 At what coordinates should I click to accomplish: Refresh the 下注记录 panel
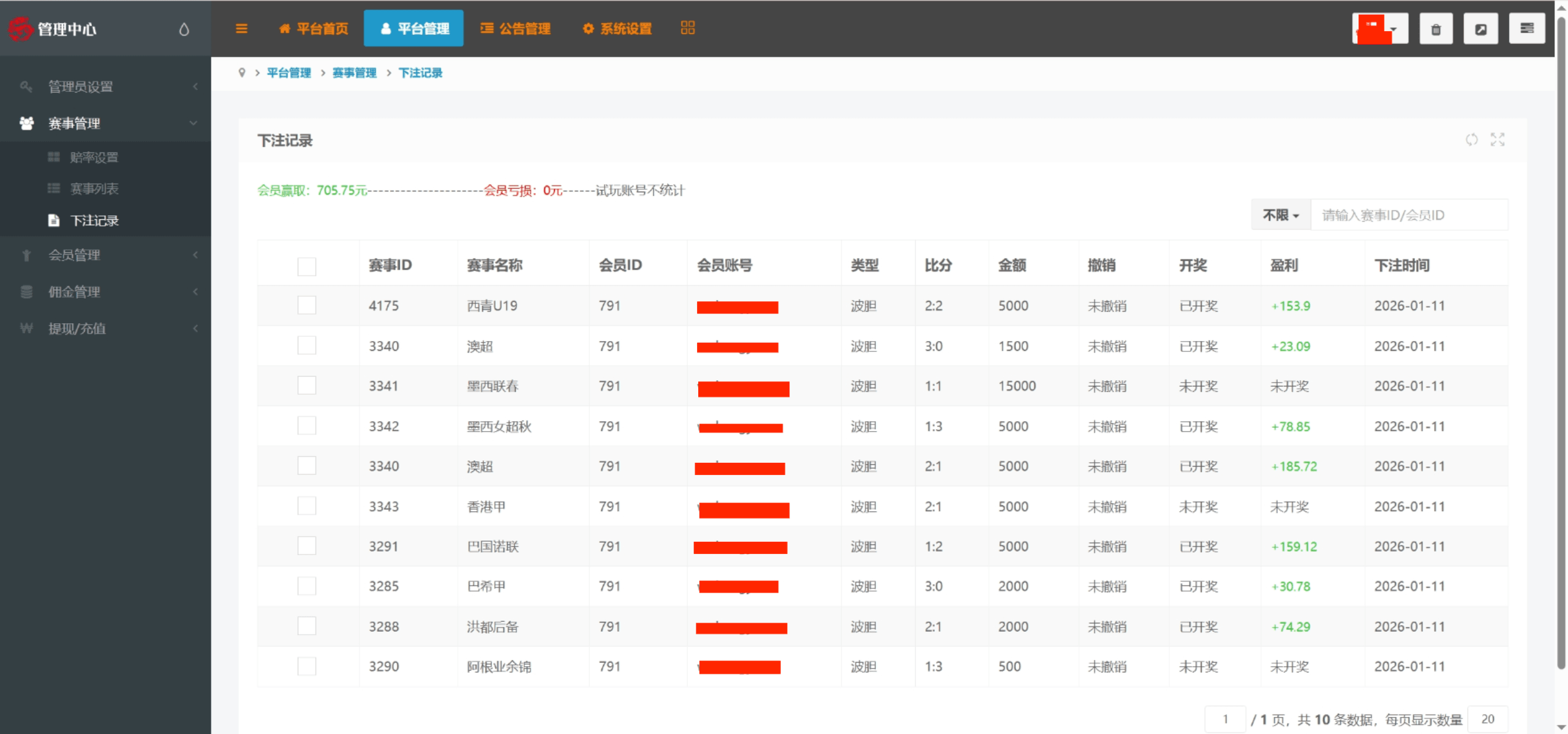click(1471, 140)
